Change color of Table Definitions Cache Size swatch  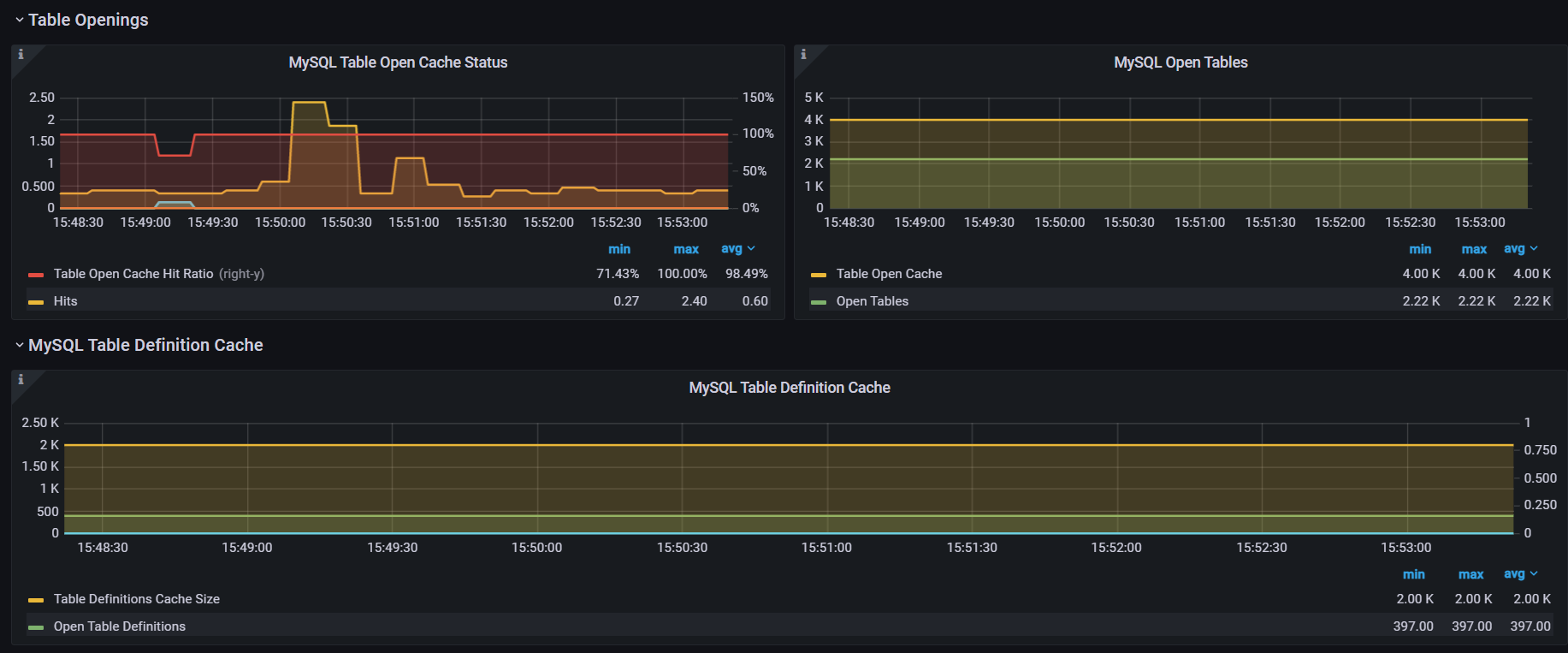[36, 600]
